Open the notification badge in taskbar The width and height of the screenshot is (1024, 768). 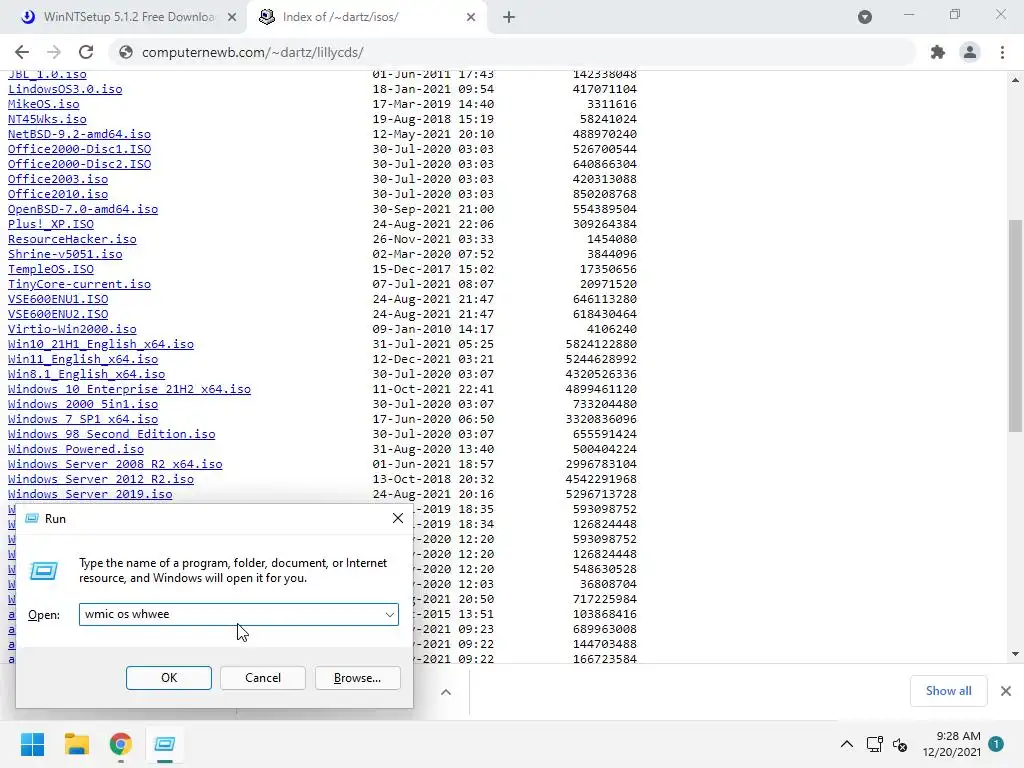coord(996,743)
